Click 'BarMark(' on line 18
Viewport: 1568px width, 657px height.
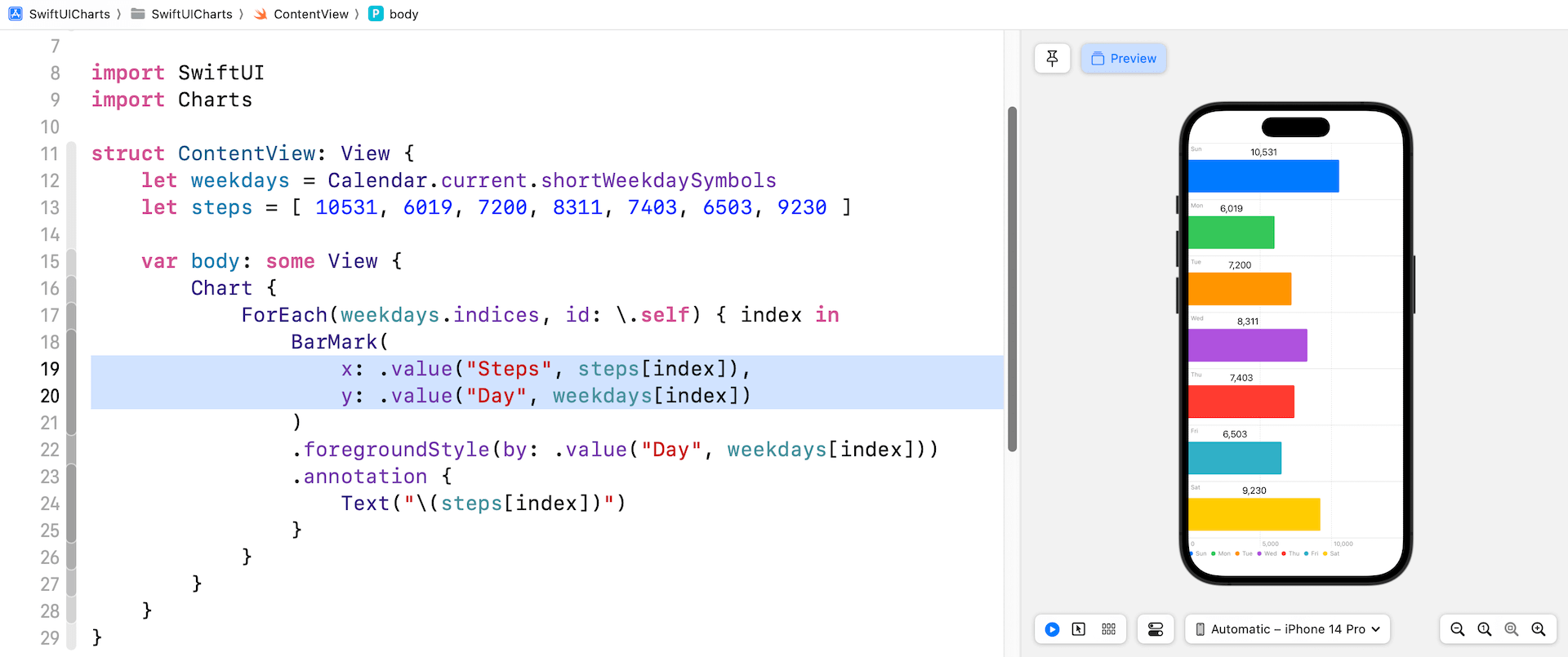pos(340,342)
